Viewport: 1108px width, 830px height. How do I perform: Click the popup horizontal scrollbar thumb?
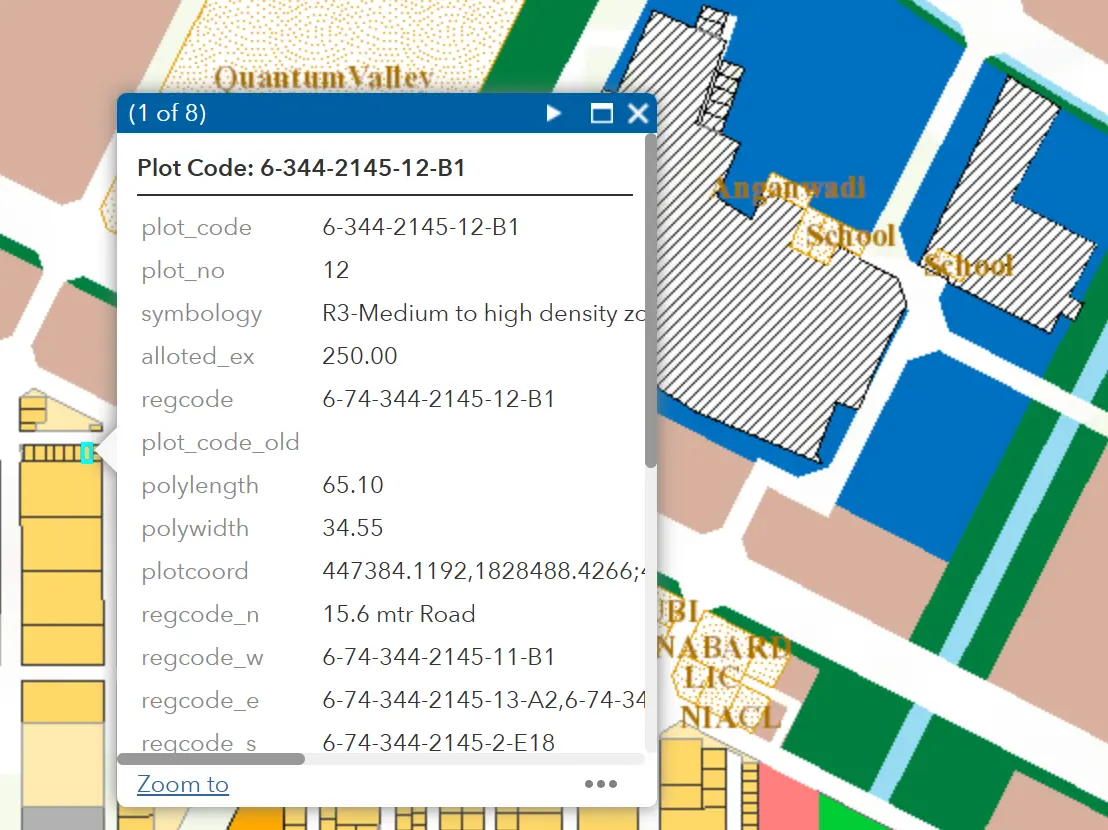pyautogui.click(x=211, y=759)
